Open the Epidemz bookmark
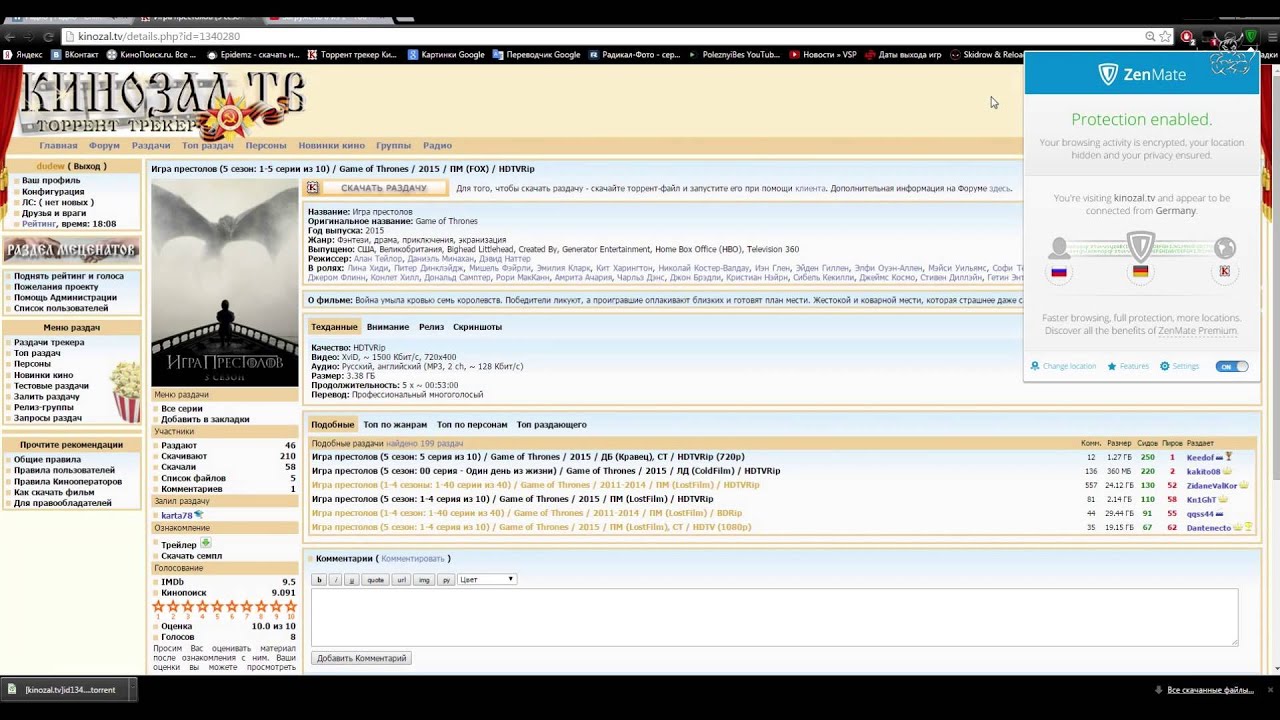Screen dimensions: 1280x720 tap(252, 55)
